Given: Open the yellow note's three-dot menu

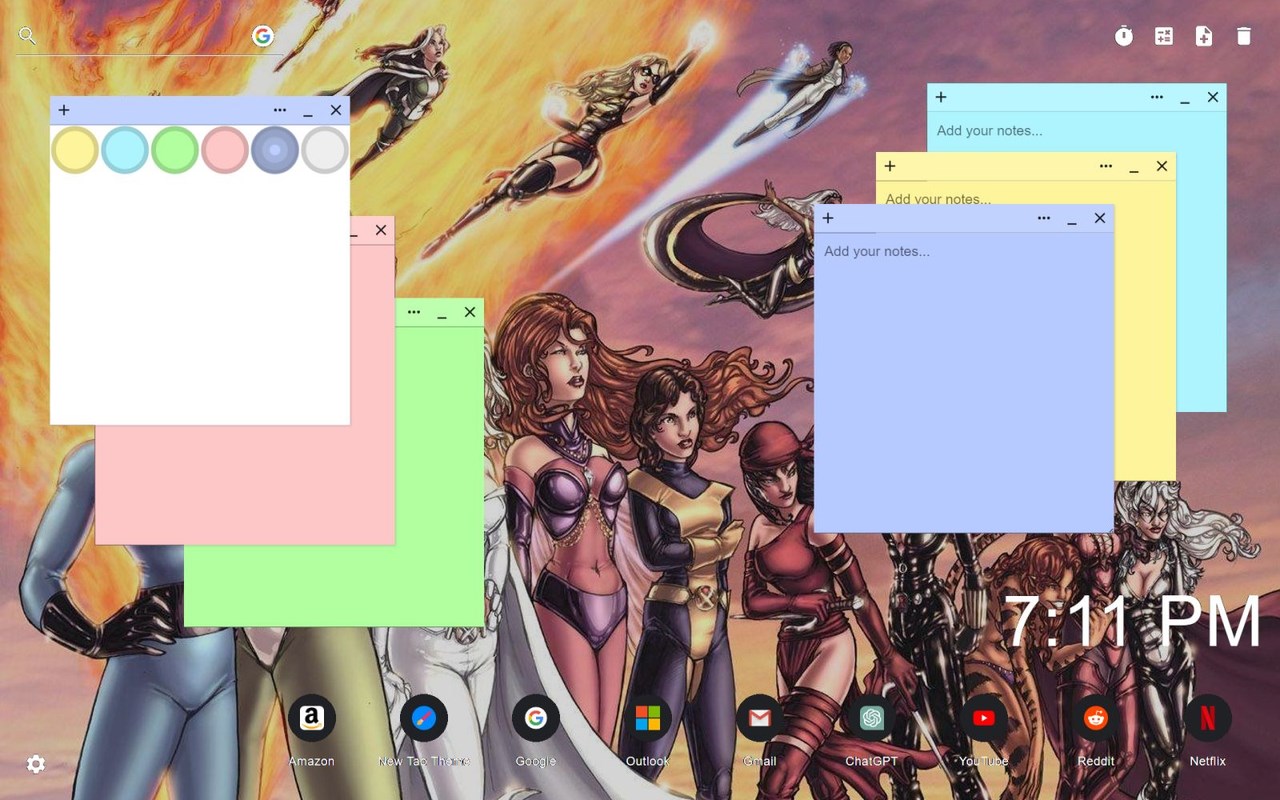Looking at the screenshot, I should (x=1106, y=166).
